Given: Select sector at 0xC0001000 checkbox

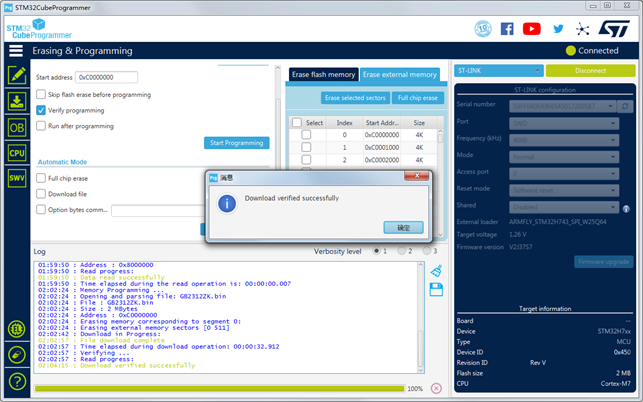Looking at the screenshot, I should coord(306,147).
